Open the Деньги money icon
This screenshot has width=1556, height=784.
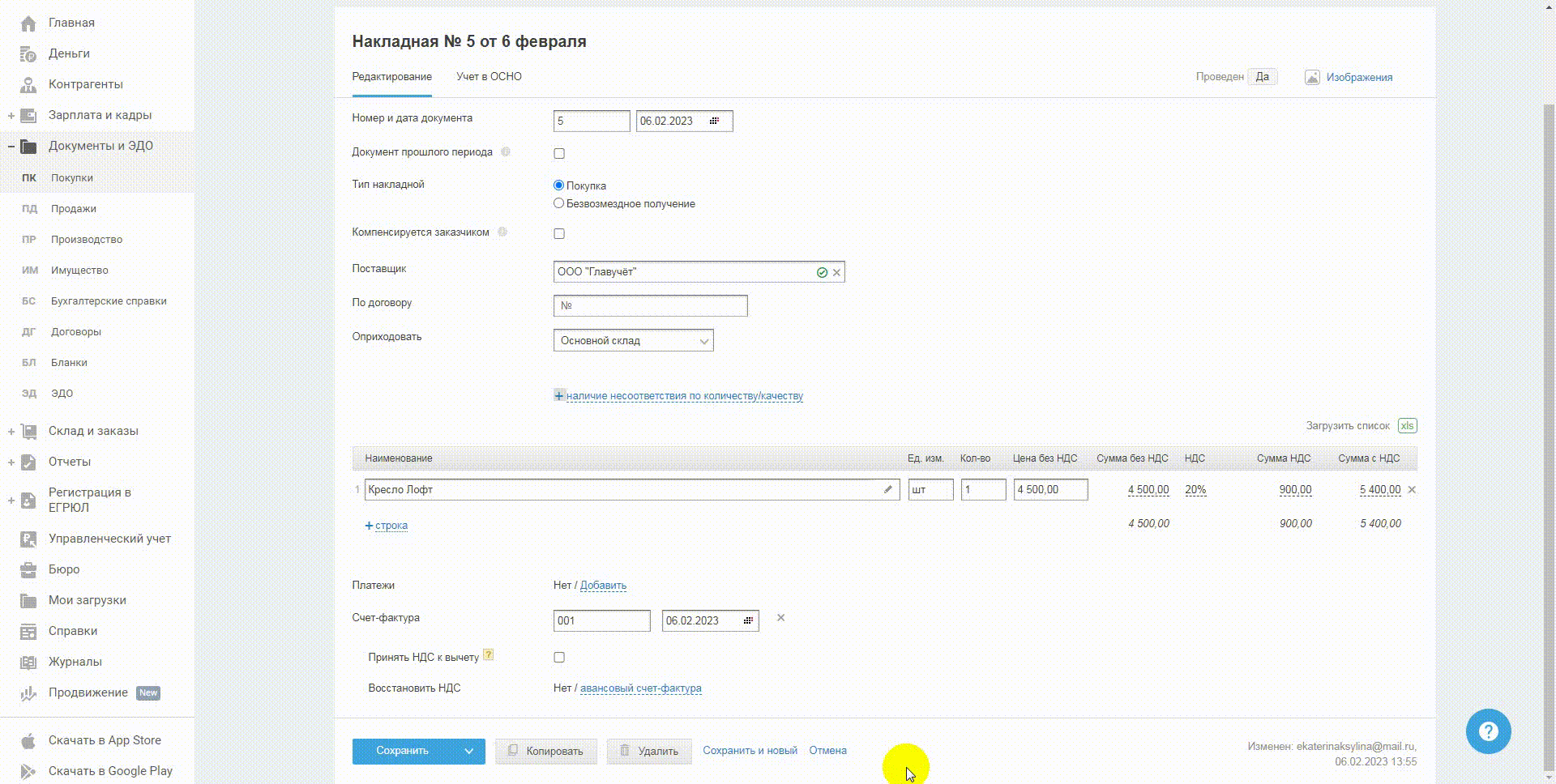pos(28,54)
